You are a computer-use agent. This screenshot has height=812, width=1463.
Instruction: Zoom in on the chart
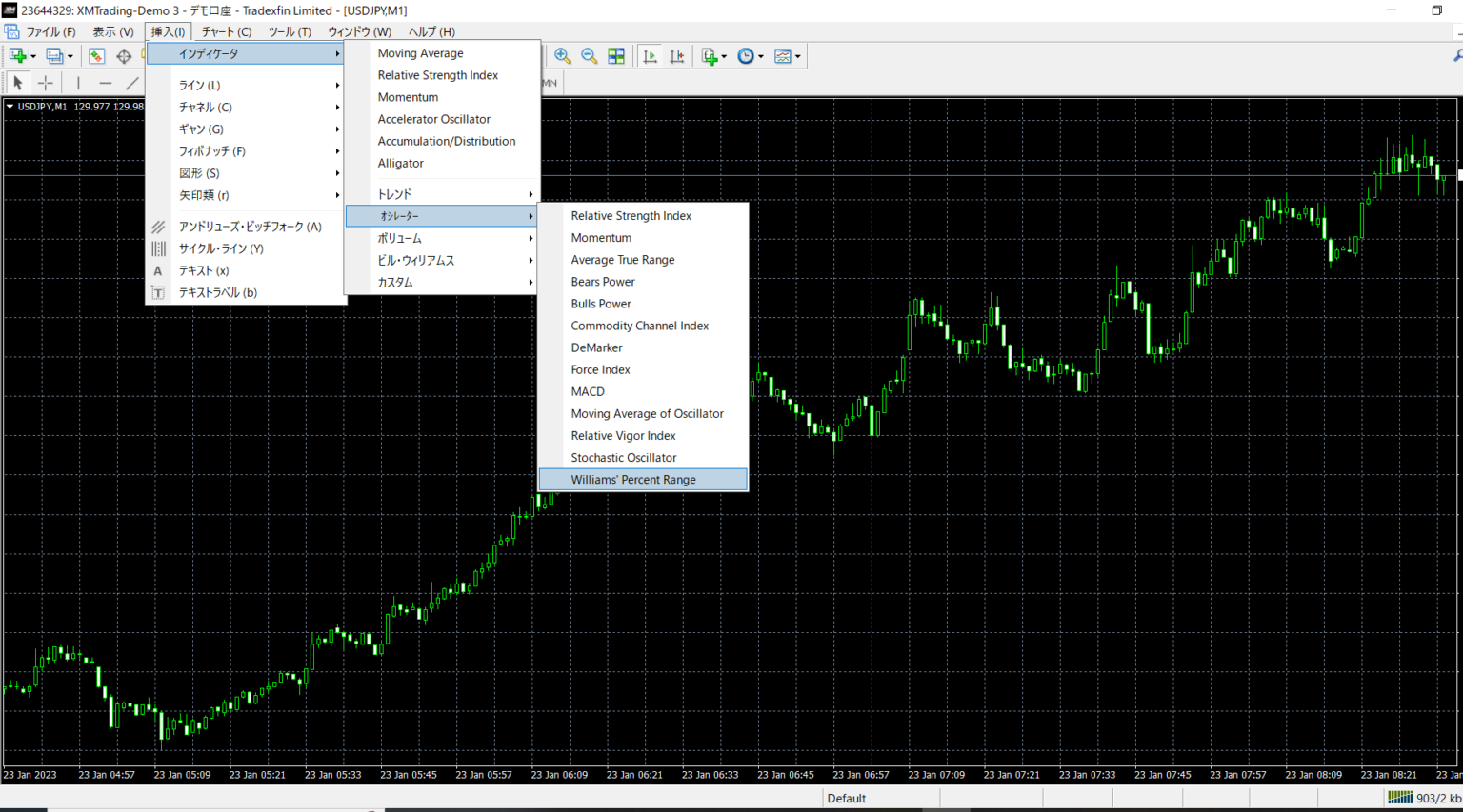[562, 55]
